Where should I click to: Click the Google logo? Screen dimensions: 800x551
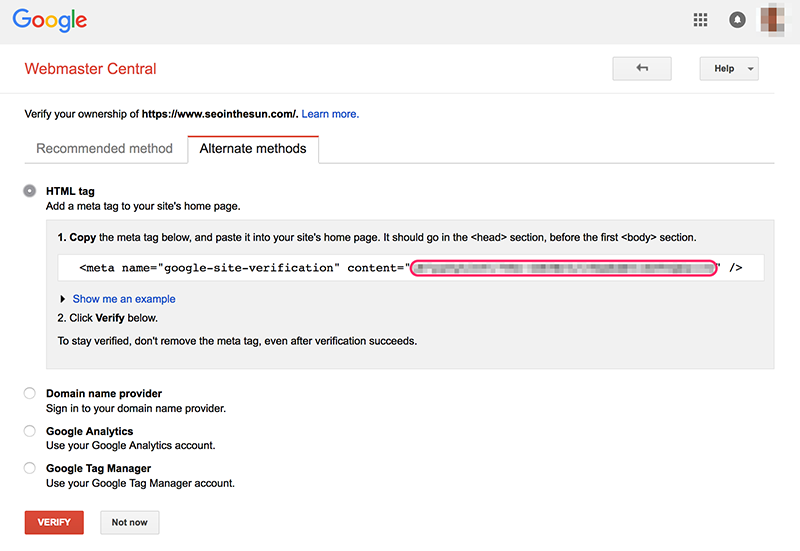click(49, 20)
